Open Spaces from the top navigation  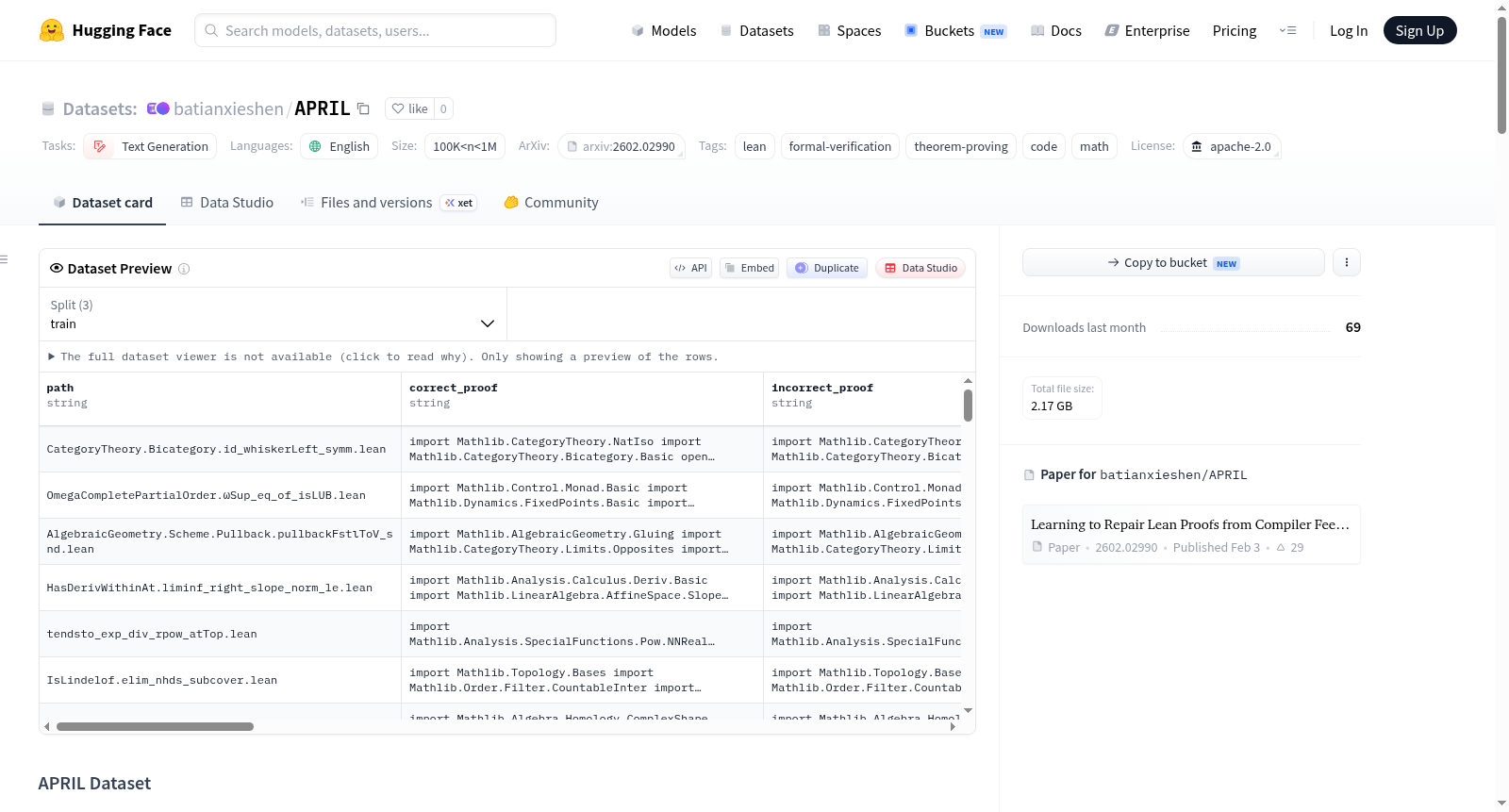pos(850,30)
